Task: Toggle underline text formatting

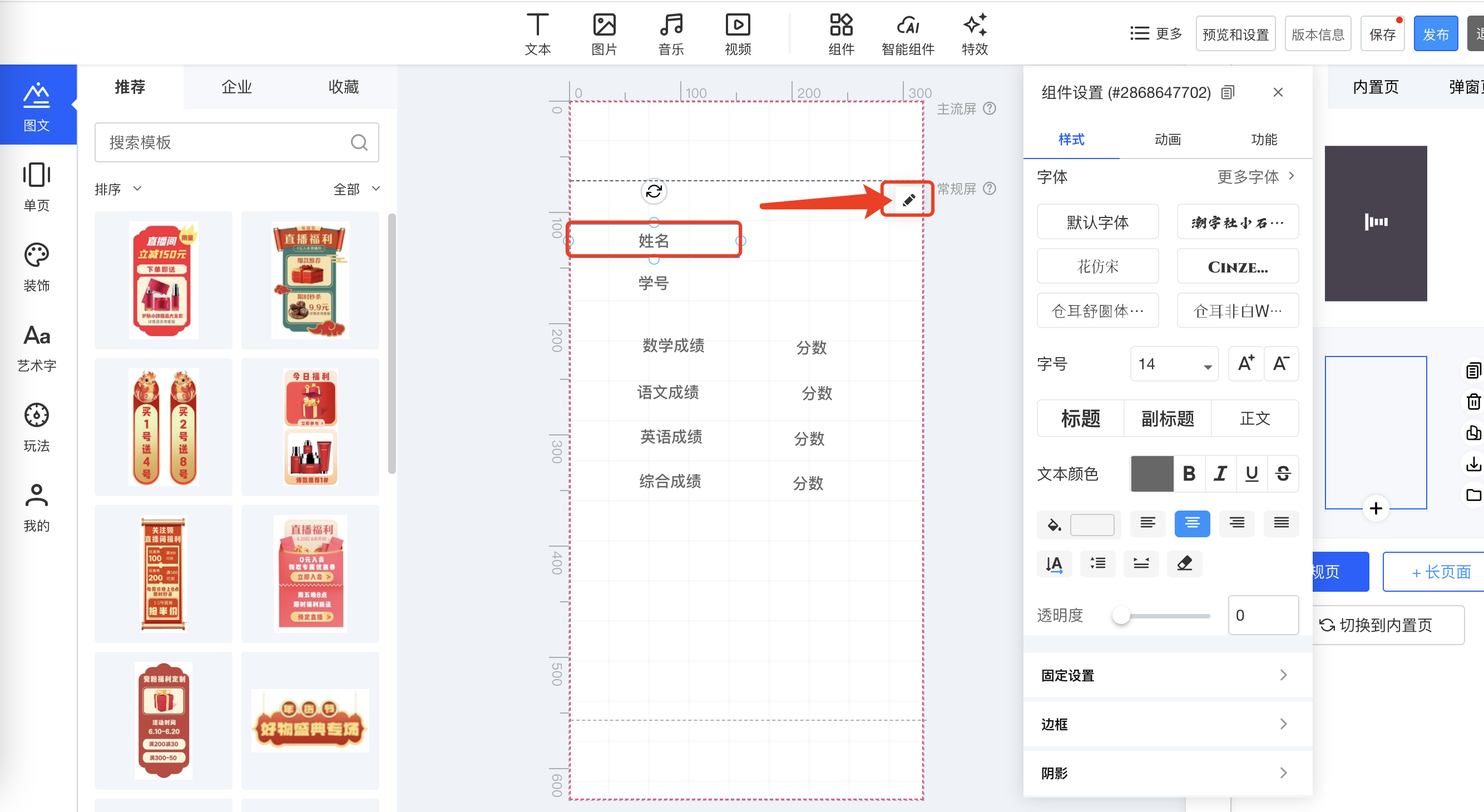Action: (1251, 473)
